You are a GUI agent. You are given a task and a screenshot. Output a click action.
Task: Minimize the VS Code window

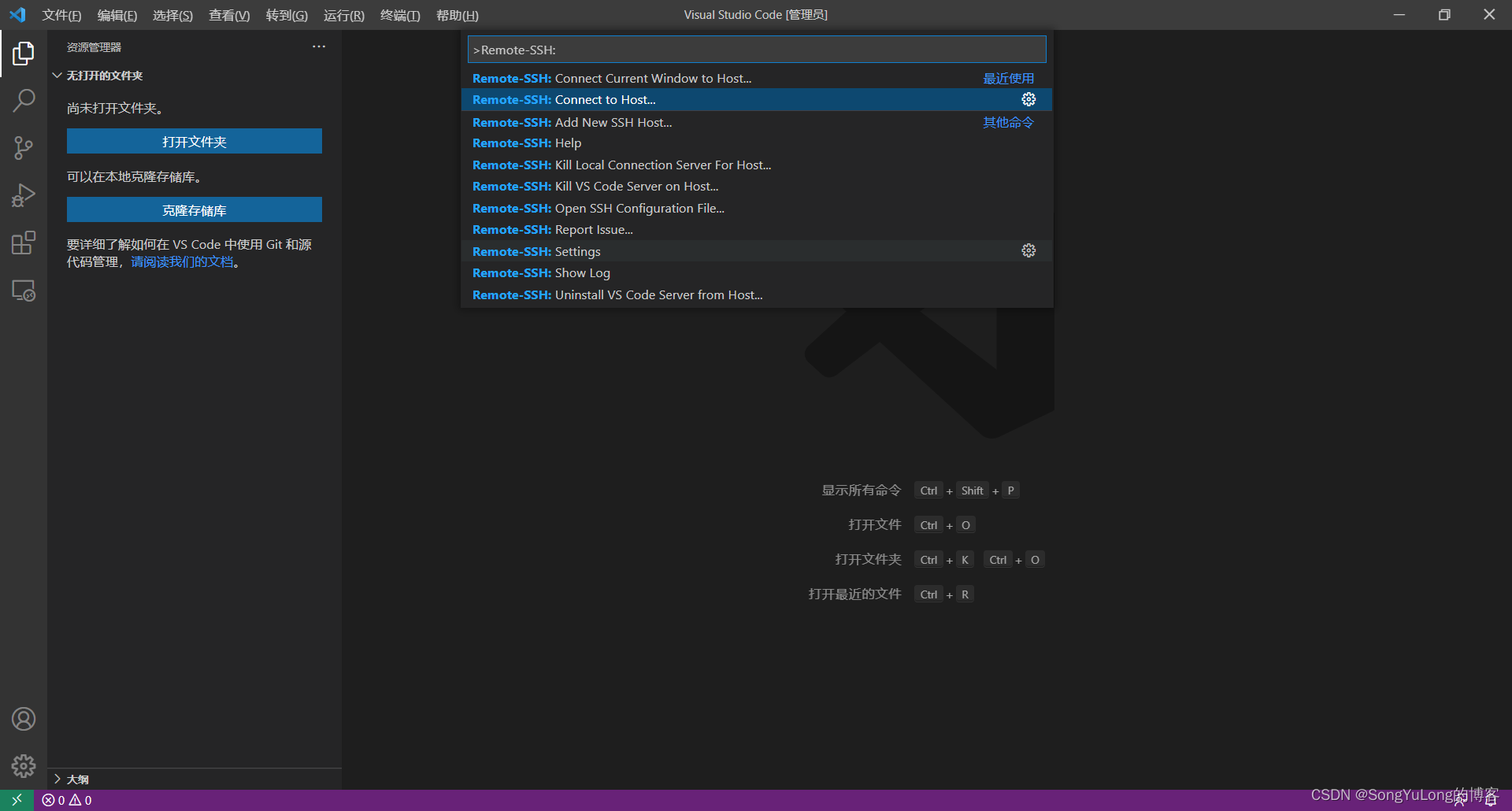tap(1399, 15)
